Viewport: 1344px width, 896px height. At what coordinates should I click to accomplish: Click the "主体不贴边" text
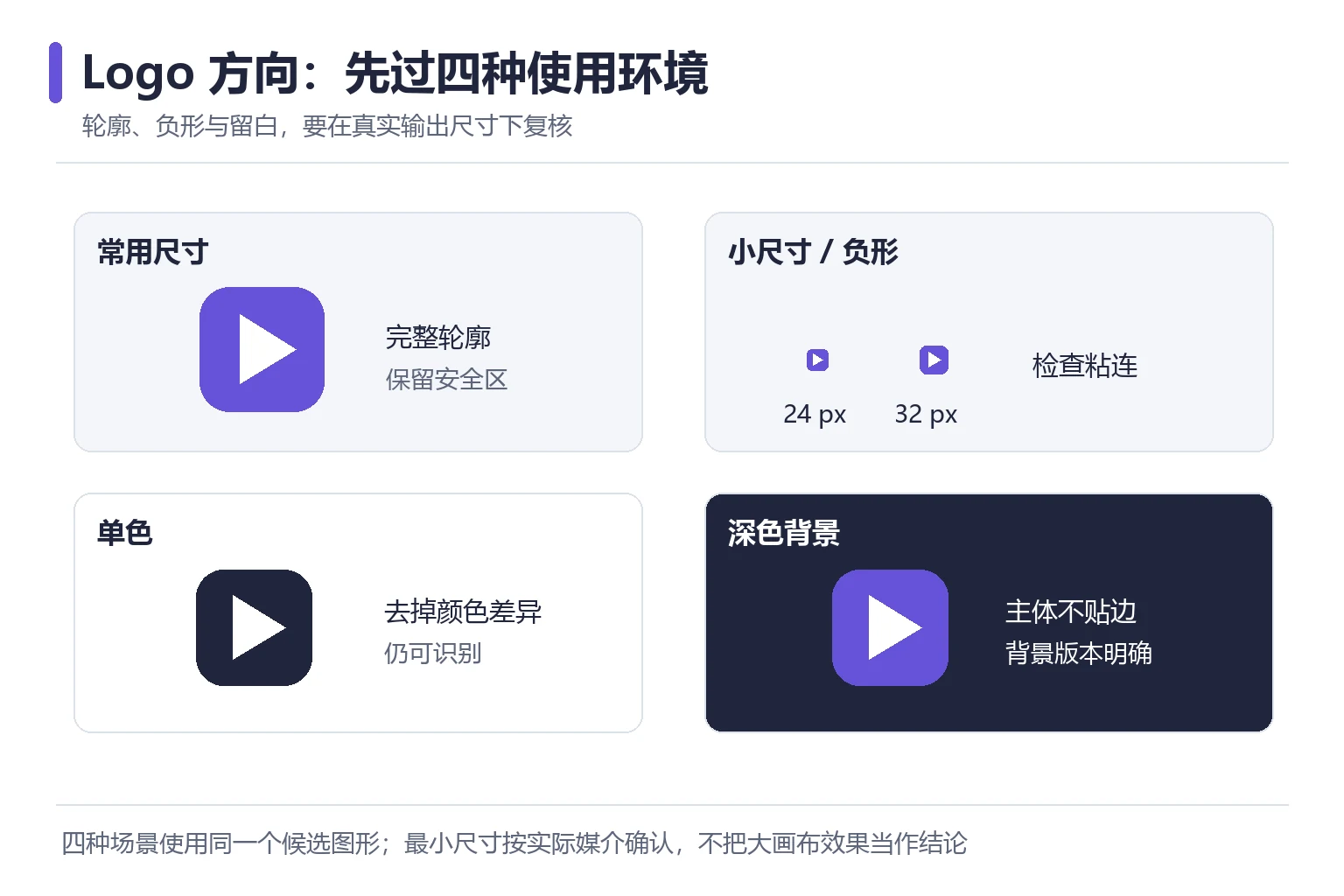click(1071, 612)
